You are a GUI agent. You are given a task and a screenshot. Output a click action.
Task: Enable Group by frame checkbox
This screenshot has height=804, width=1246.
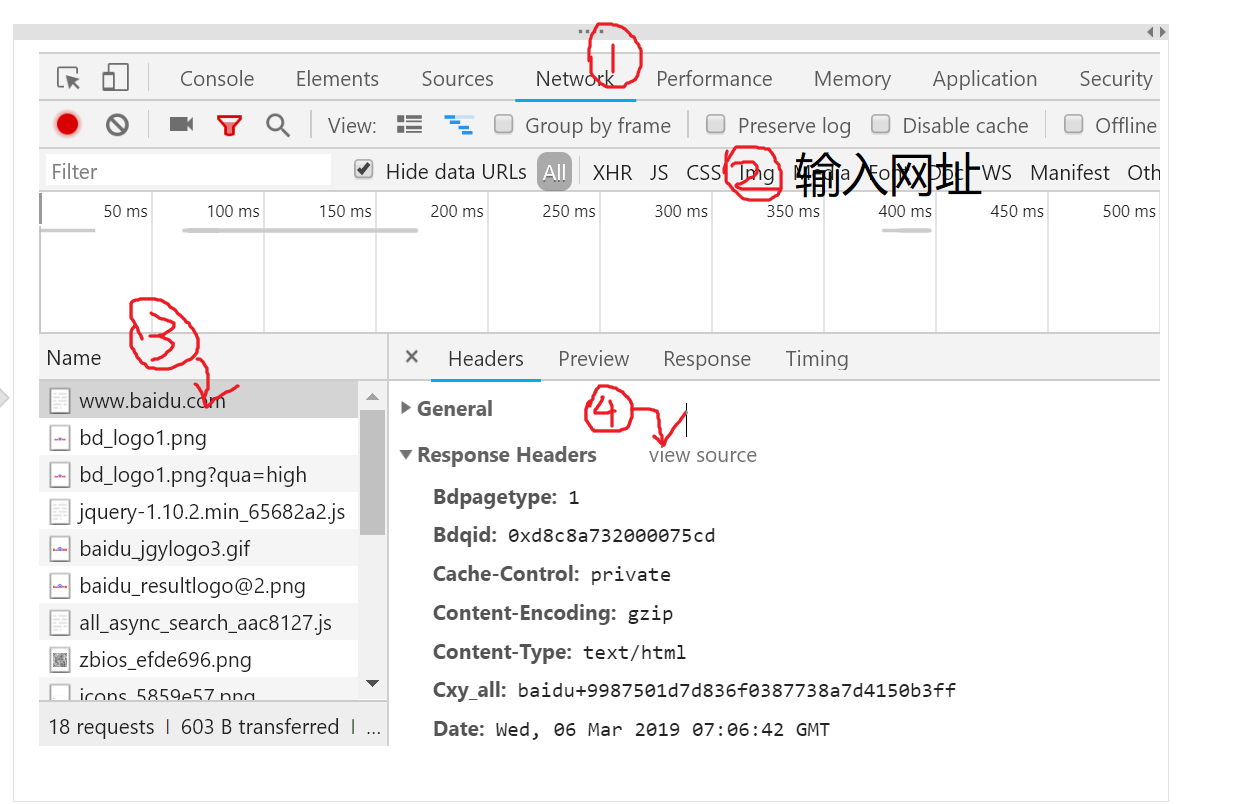tap(505, 124)
